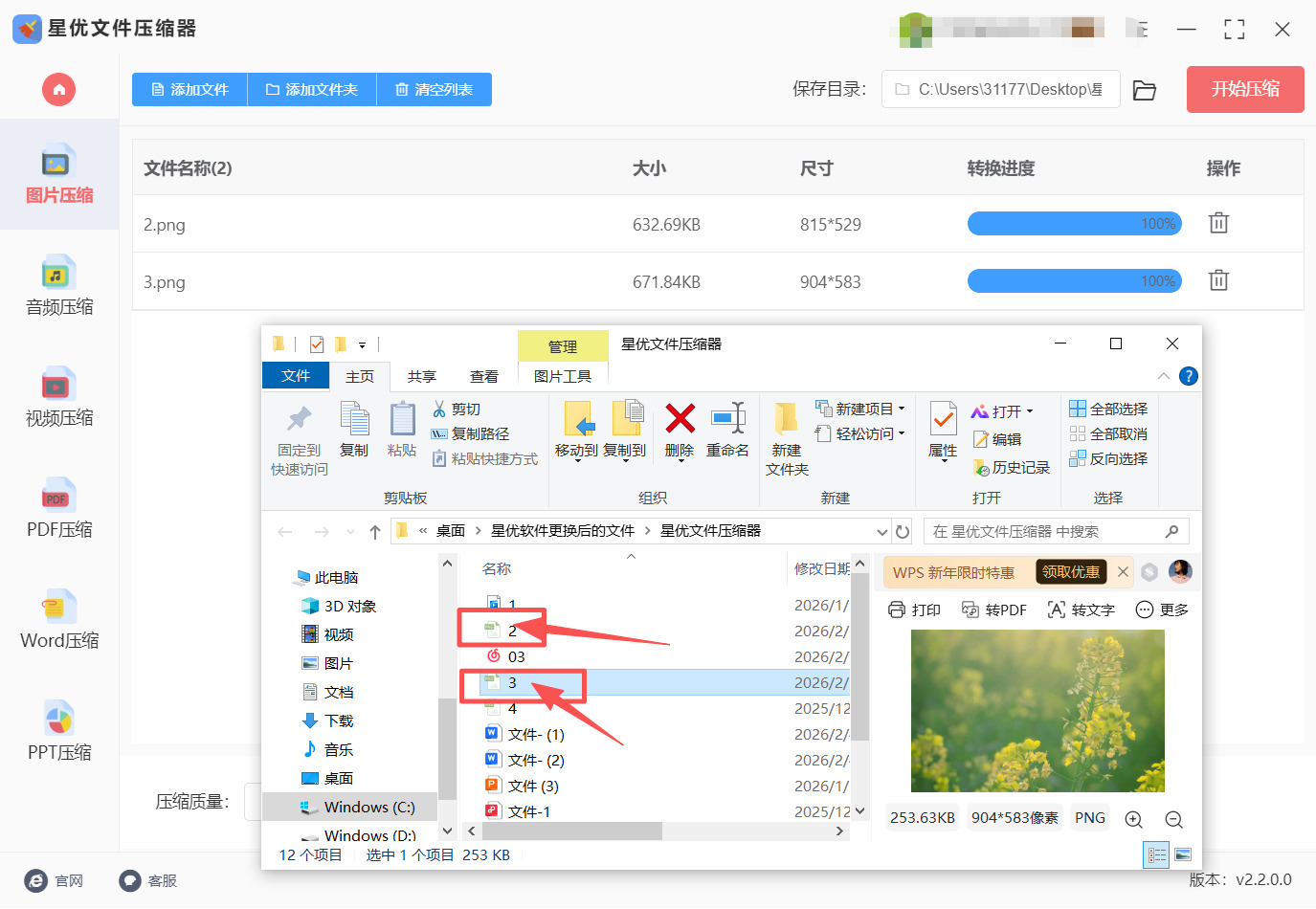This screenshot has width=1316, height=909.
Task: Go up one folder level
Action: (375, 532)
